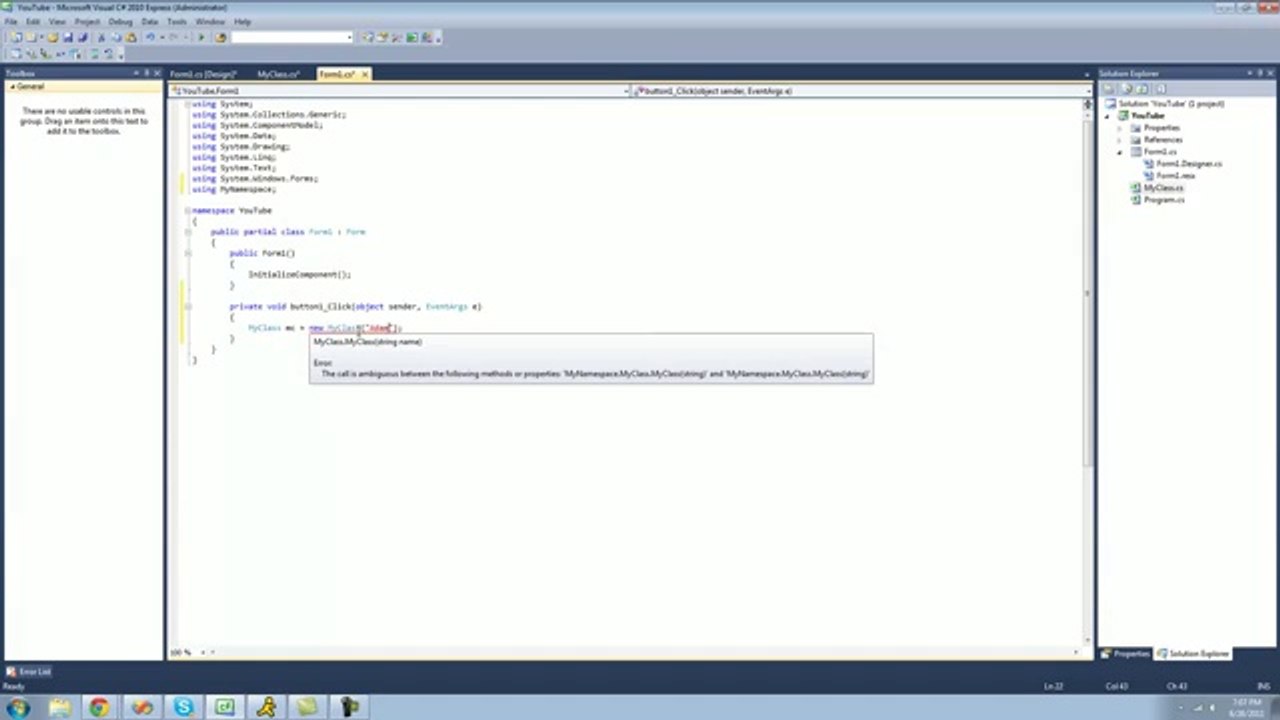This screenshot has width=1280, height=720.
Task: Toggle auto-hide pin on Solution Explorer
Action: [1261, 74]
